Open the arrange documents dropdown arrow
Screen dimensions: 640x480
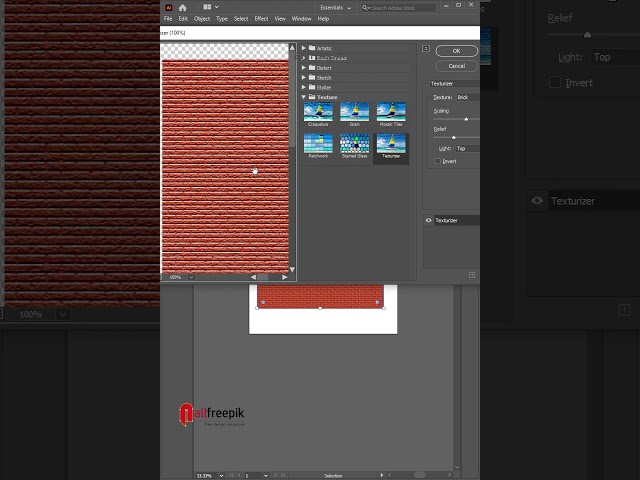pyautogui.click(x=217, y=7)
